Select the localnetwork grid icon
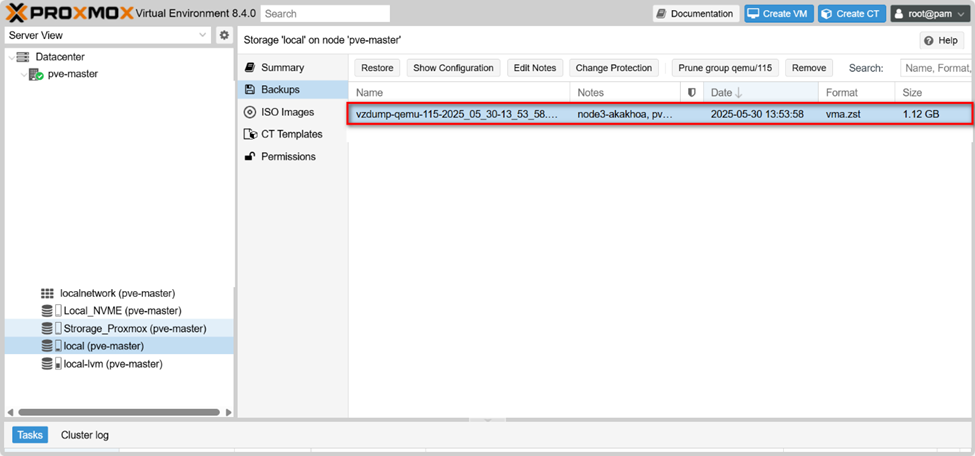 point(47,293)
